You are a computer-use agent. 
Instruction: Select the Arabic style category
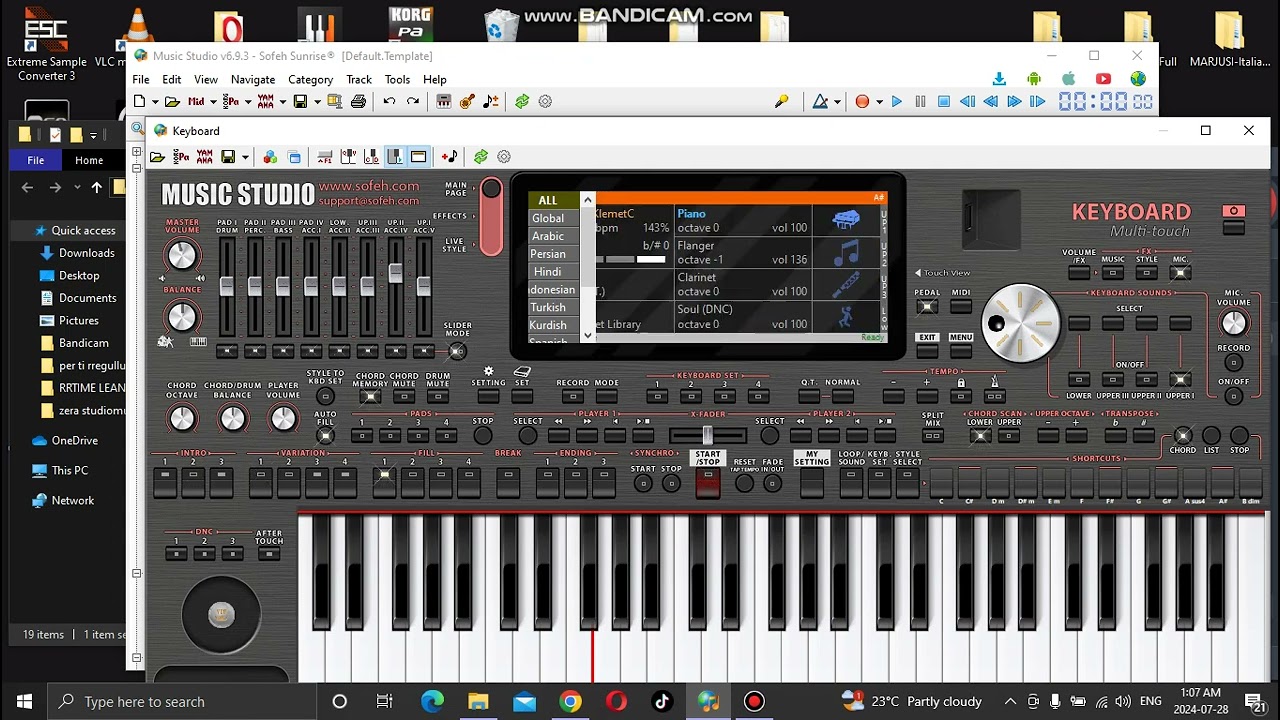548,236
